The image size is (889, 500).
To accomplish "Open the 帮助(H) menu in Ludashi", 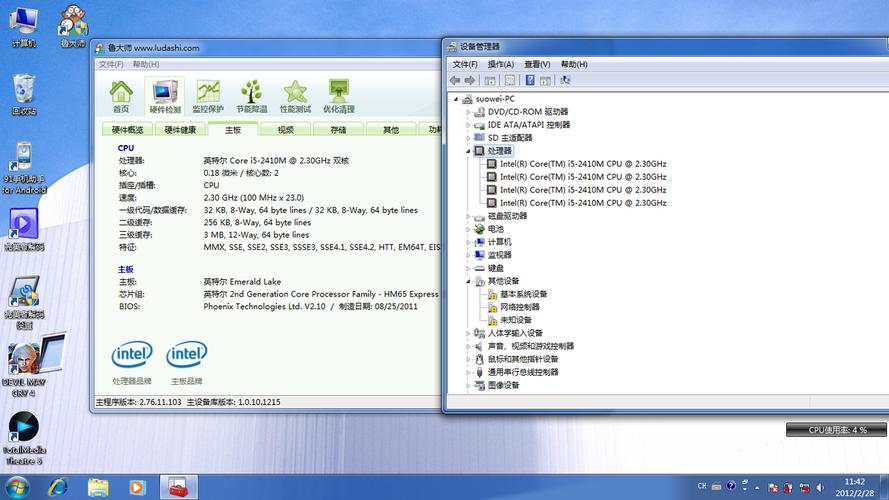I will (x=146, y=65).
